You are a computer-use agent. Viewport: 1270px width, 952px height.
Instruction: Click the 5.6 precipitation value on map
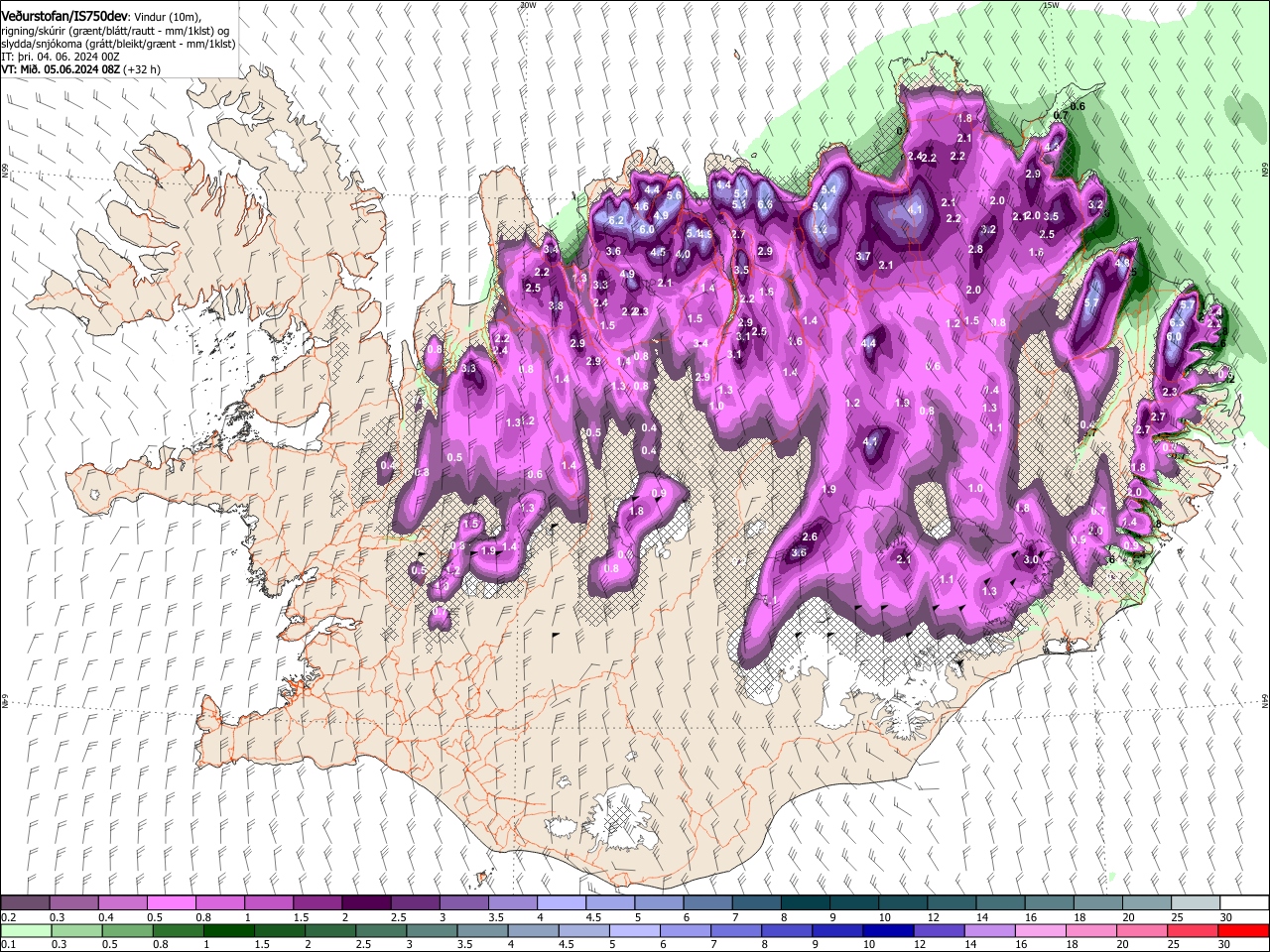pos(674,196)
